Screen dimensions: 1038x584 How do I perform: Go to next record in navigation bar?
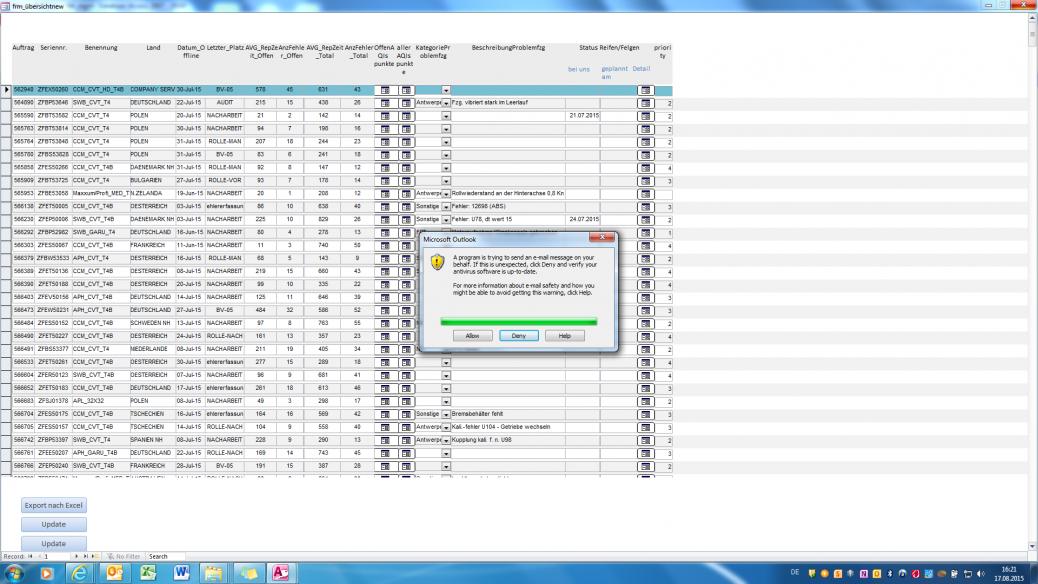76,557
